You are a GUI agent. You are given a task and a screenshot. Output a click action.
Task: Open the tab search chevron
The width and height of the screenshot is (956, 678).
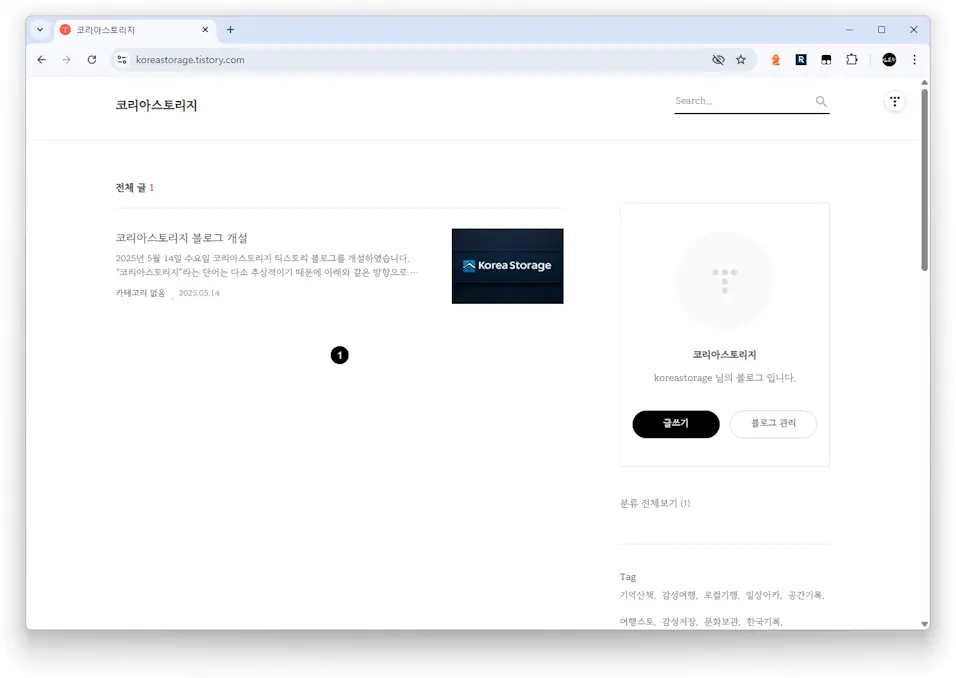(x=39, y=29)
